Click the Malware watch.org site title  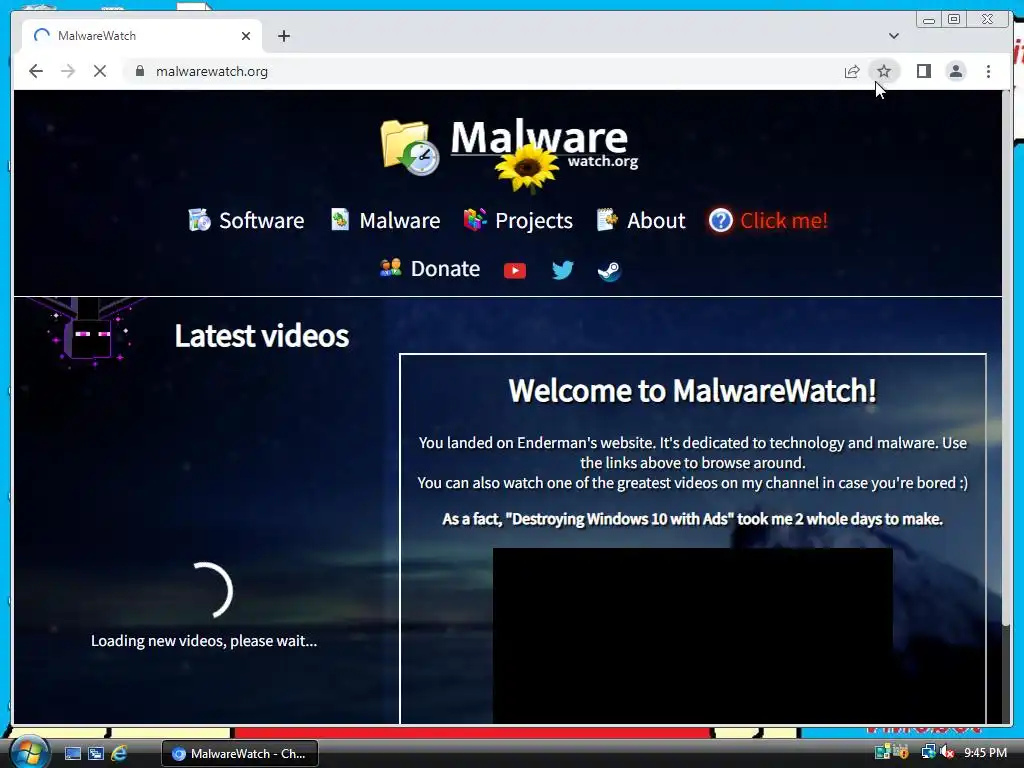tap(543, 143)
